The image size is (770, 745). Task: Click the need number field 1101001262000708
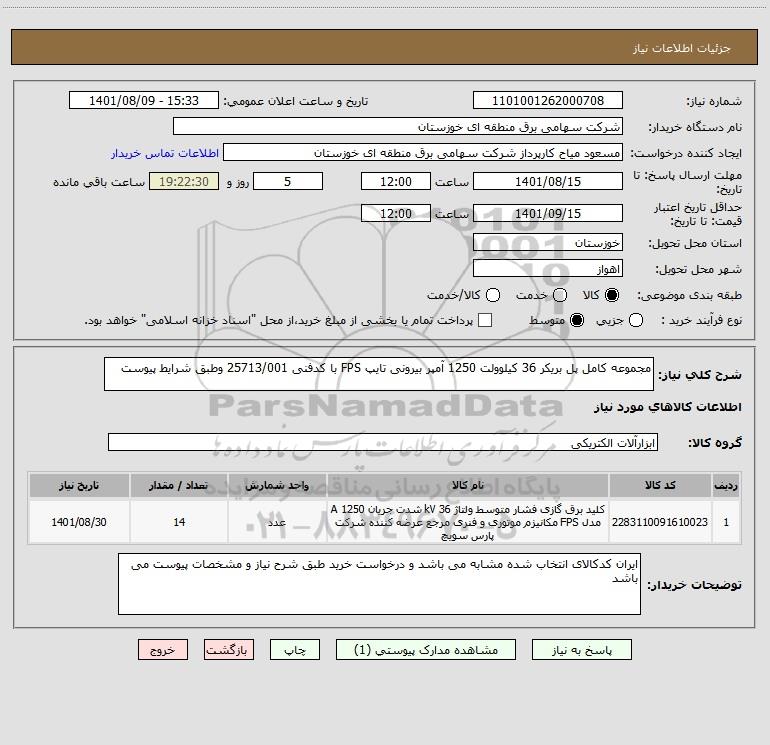pos(548,101)
